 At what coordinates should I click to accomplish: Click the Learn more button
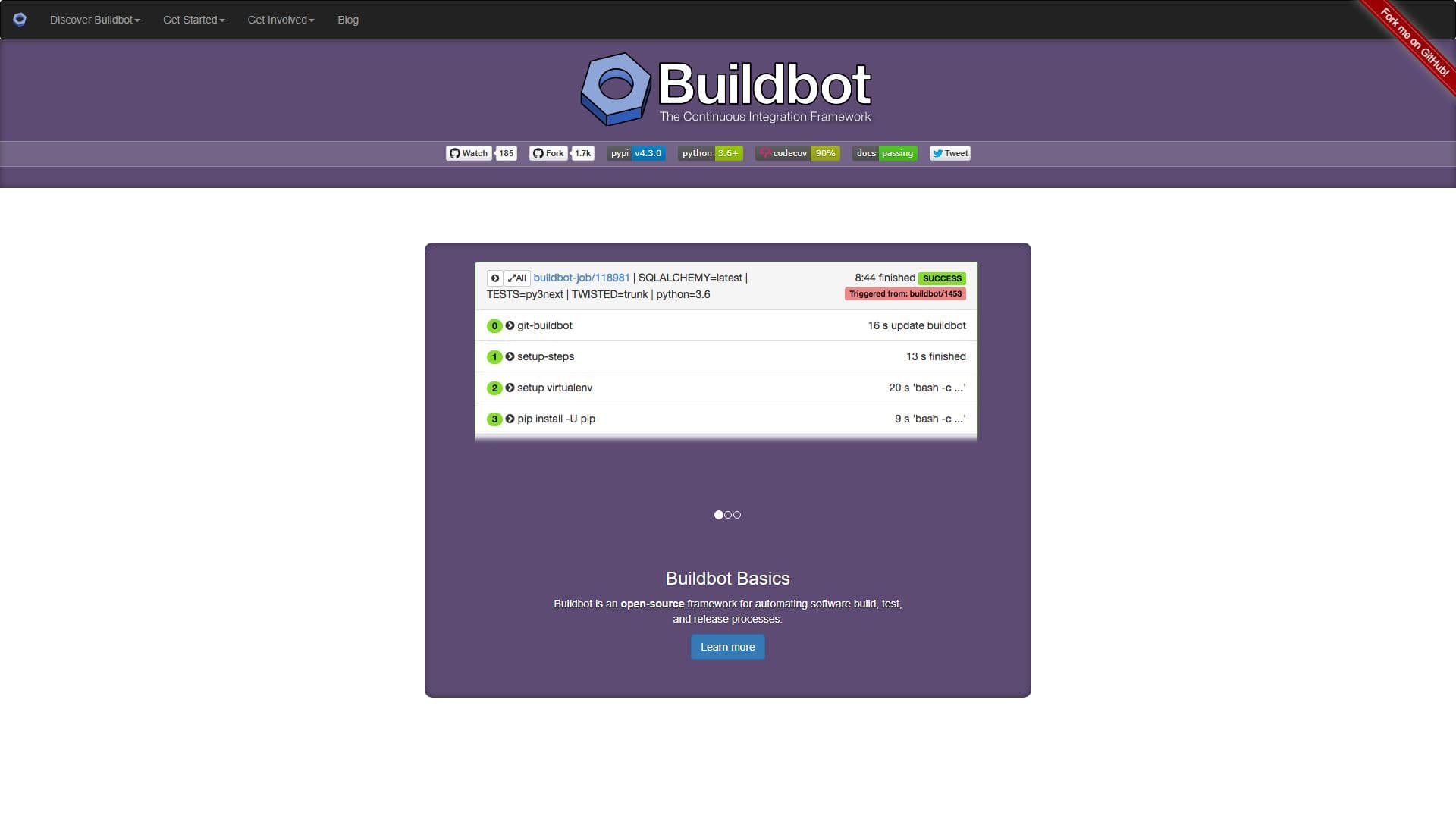point(728,647)
